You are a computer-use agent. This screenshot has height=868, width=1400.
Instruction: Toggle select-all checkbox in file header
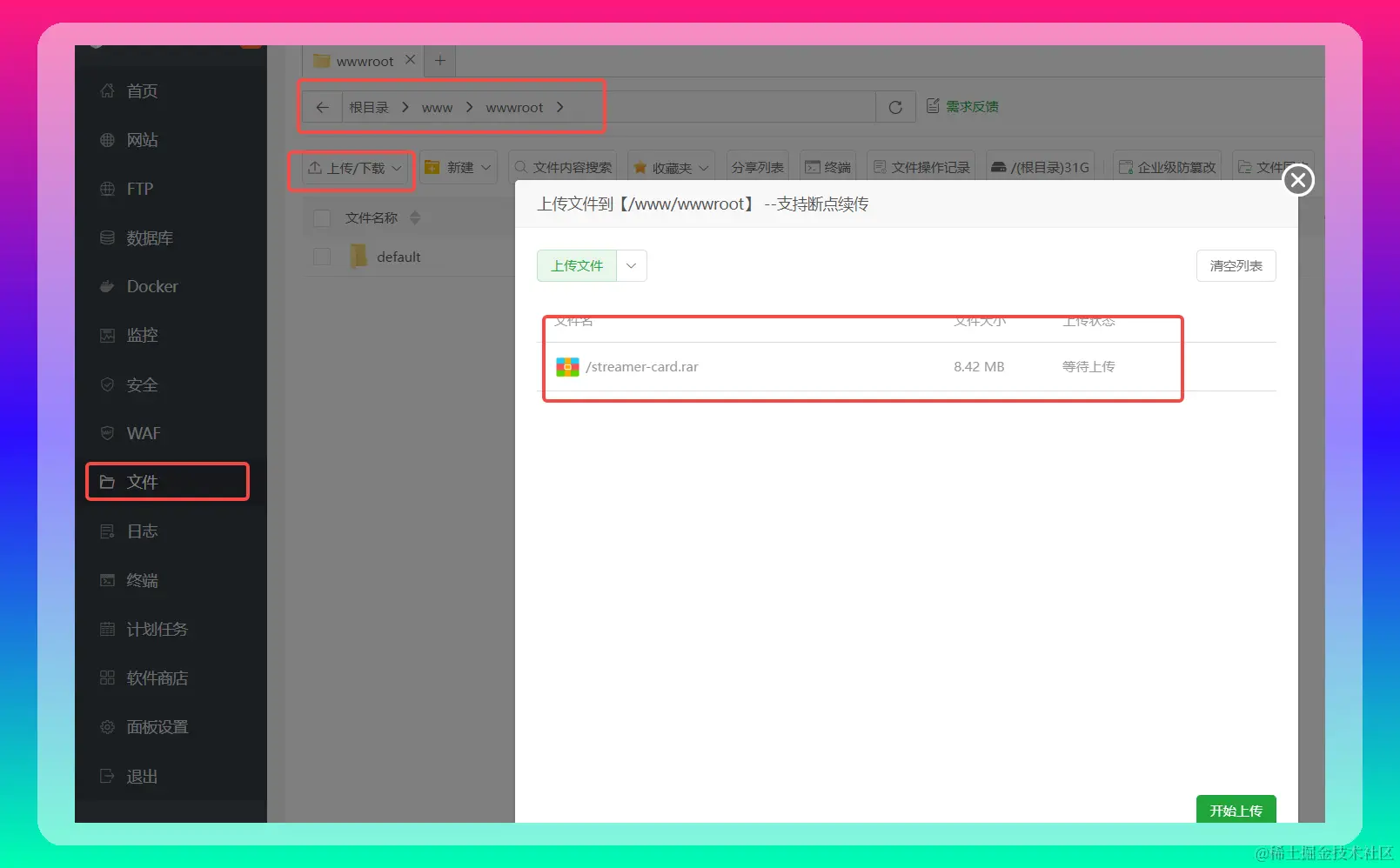[322, 218]
